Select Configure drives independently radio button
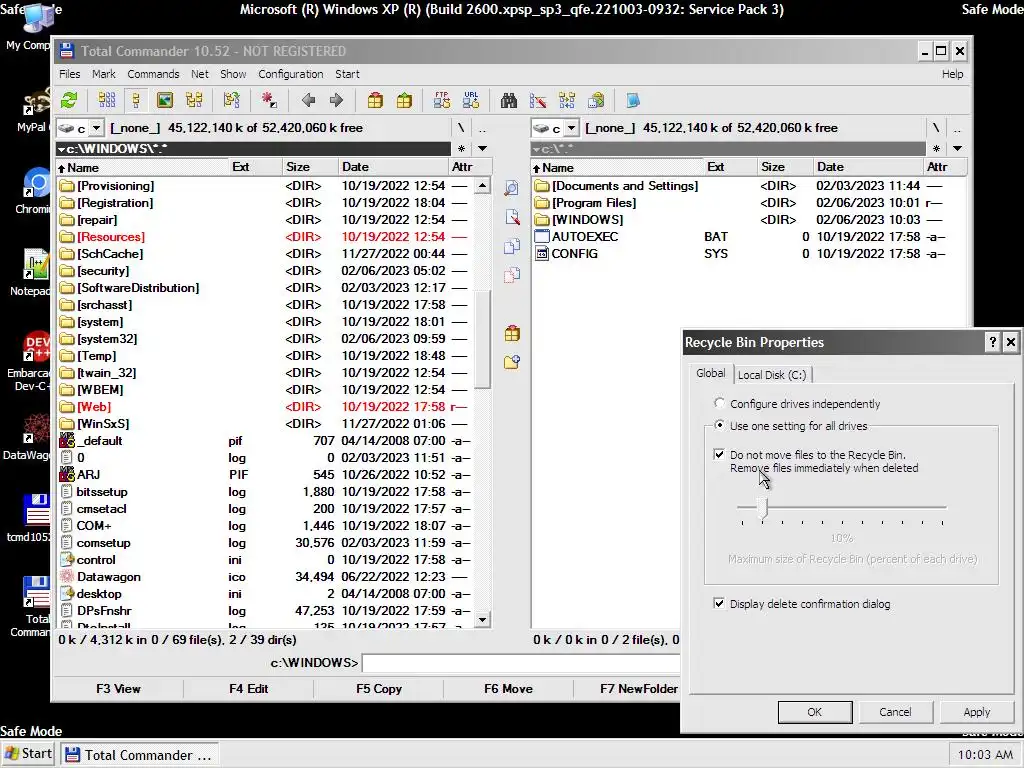The image size is (1024, 768). (x=720, y=404)
